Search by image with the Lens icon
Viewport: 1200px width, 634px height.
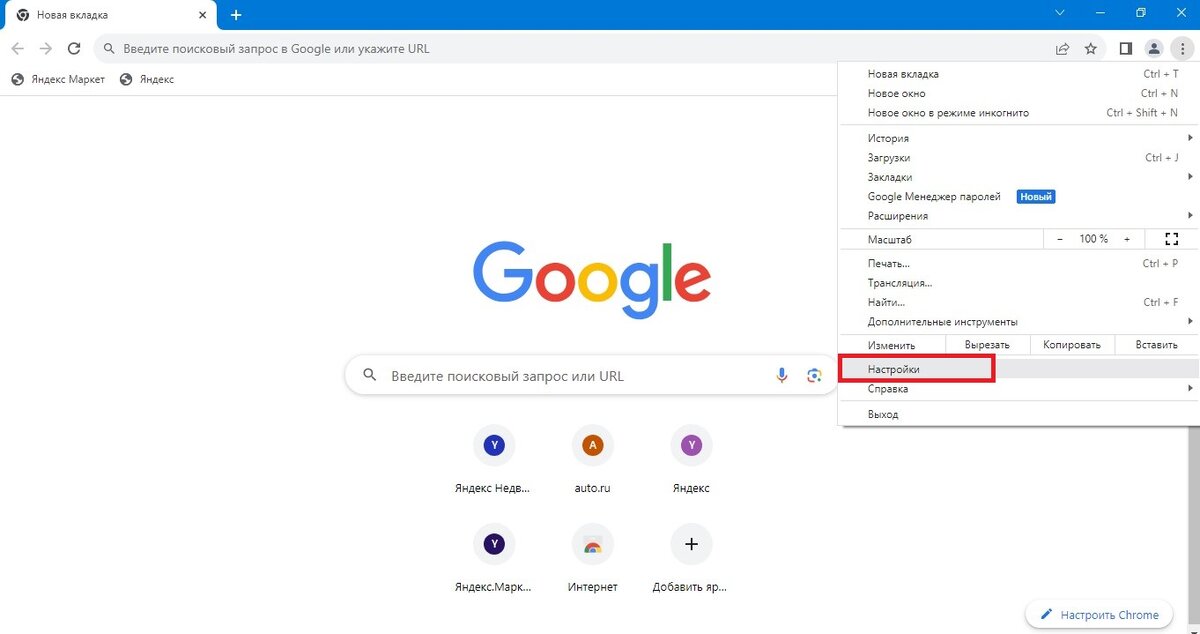click(x=814, y=375)
